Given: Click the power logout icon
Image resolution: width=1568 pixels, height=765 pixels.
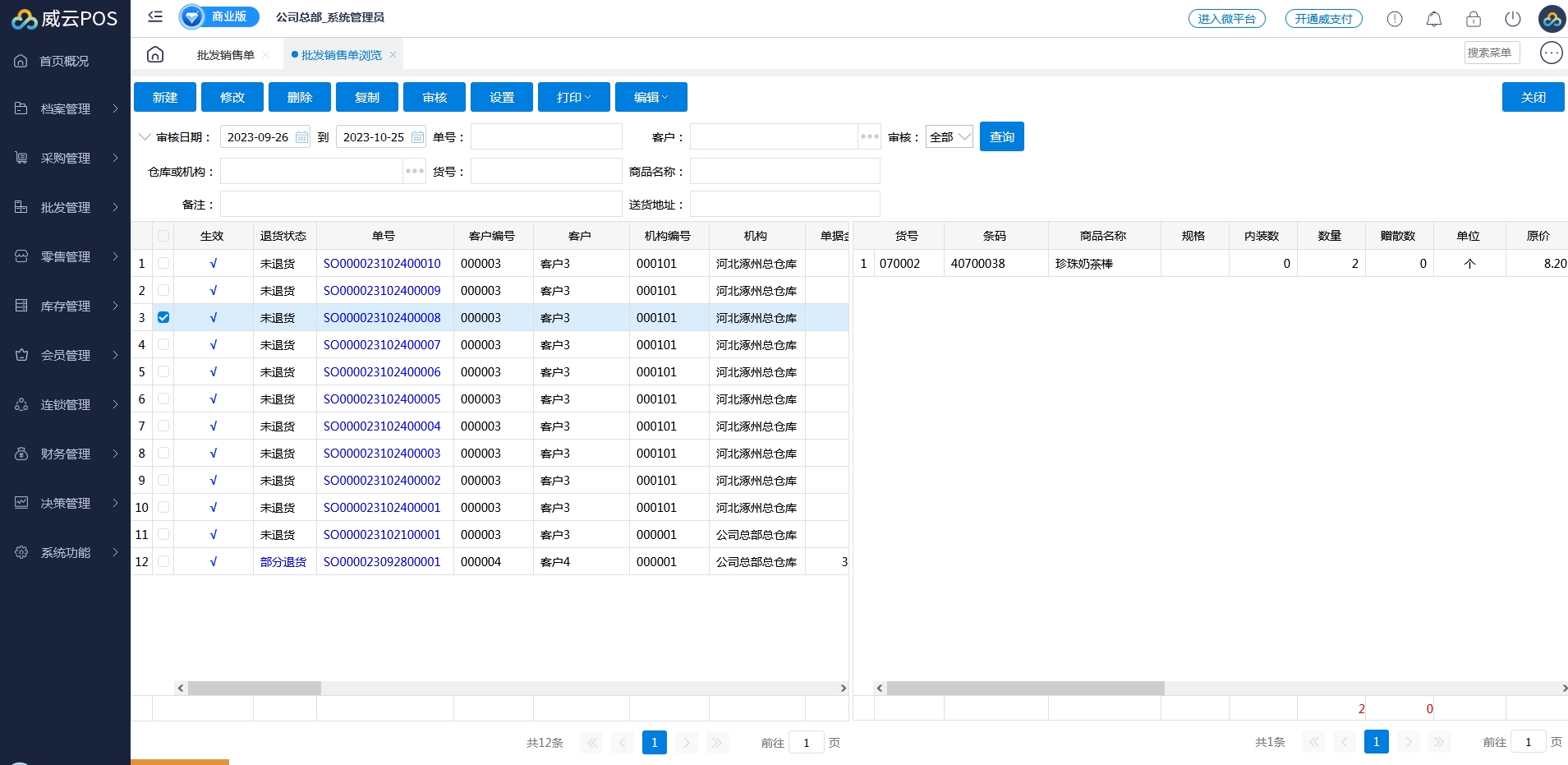Looking at the screenshot, I should click(x=1512, y=19).
